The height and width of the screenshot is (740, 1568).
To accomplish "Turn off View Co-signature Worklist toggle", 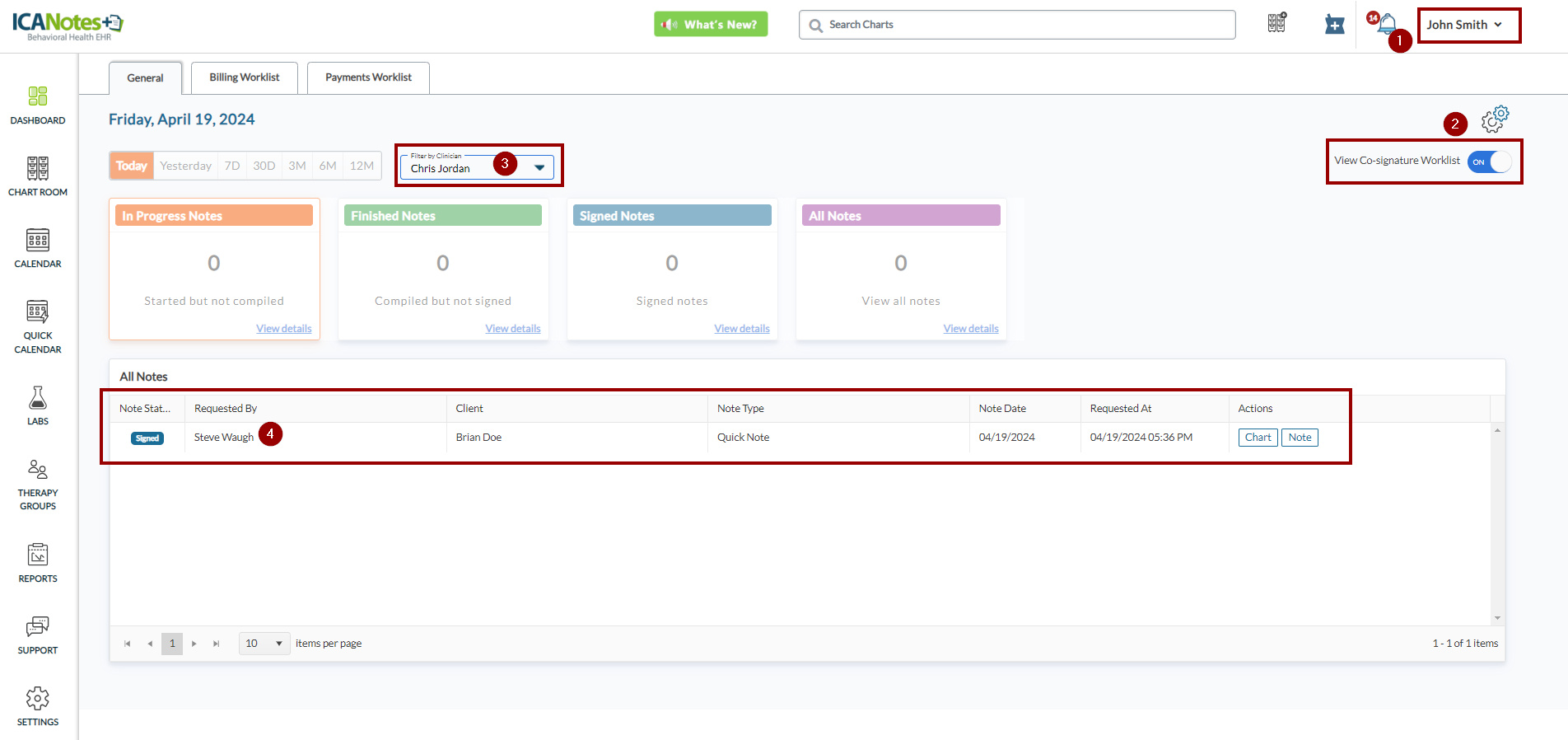I will pos(1490,162).
